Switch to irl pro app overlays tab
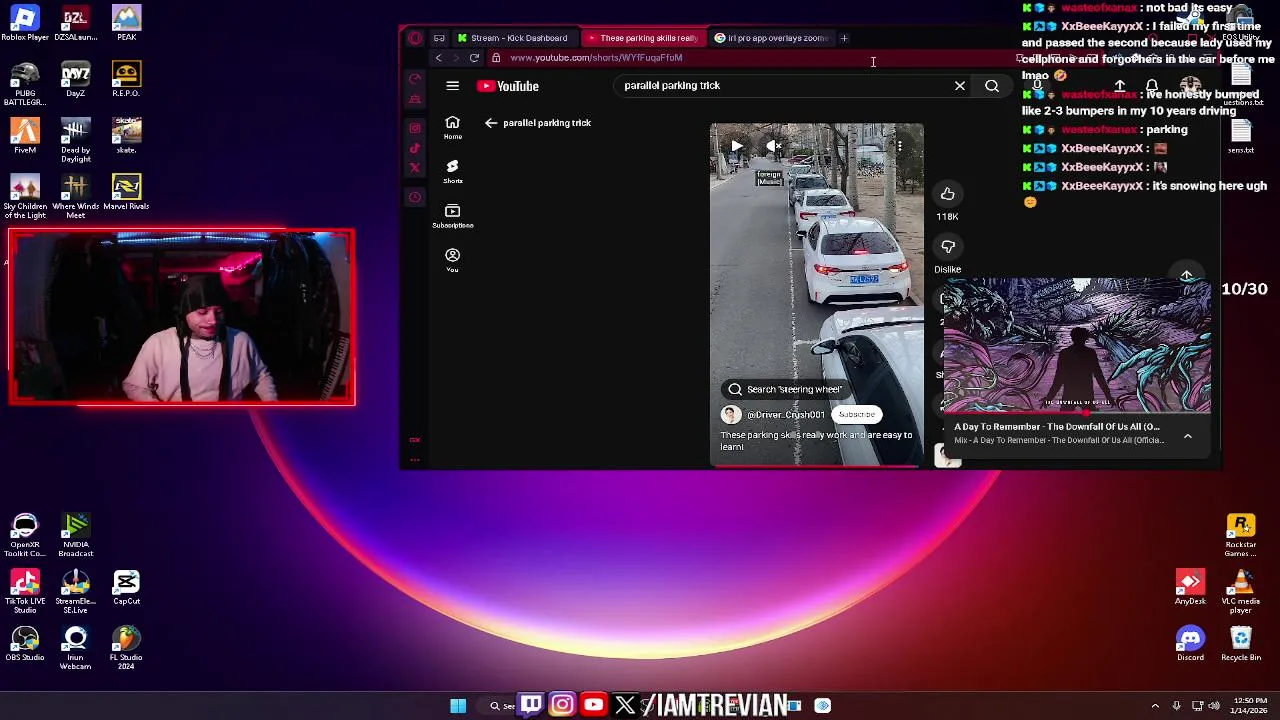 [771, 38]
